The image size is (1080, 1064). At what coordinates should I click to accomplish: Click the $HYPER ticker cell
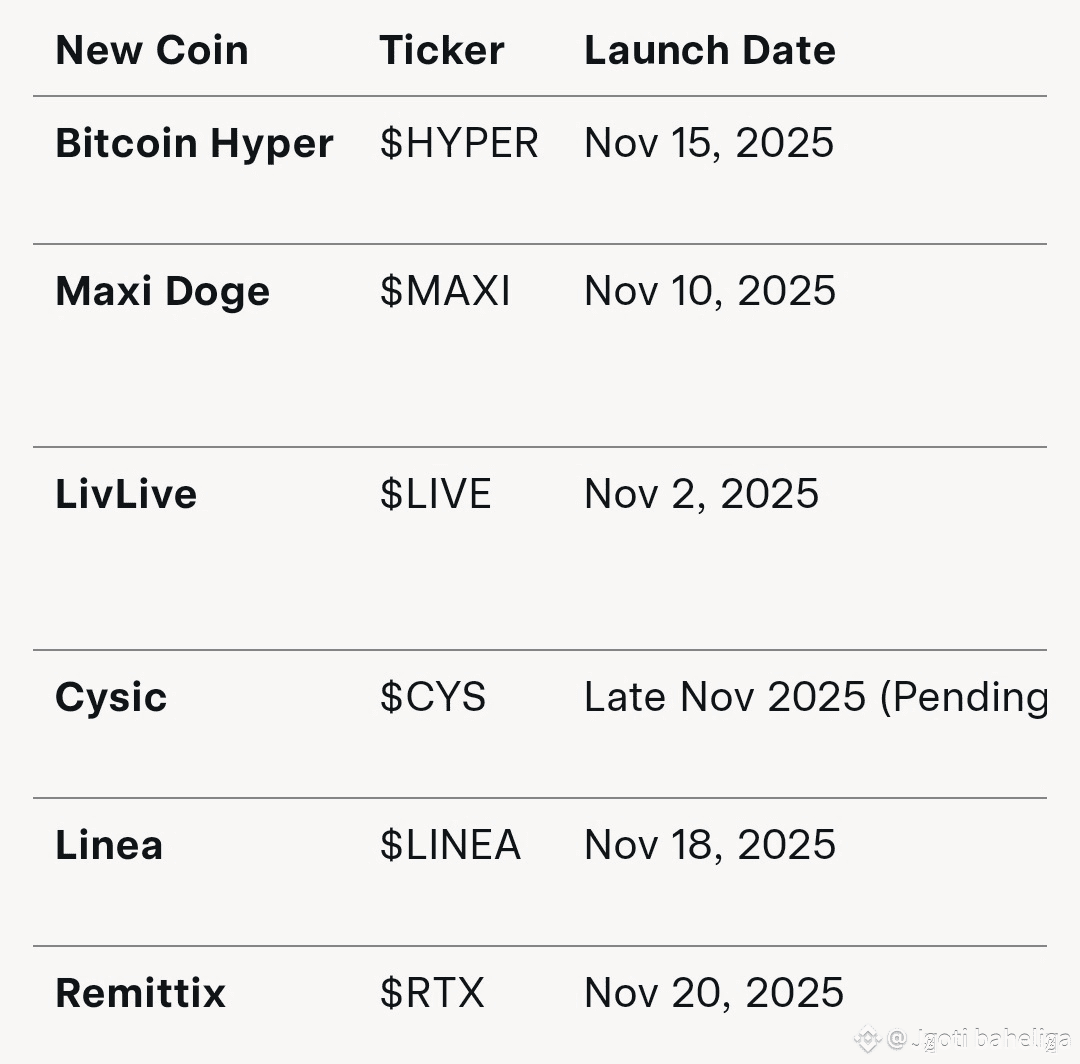(458, 143)
